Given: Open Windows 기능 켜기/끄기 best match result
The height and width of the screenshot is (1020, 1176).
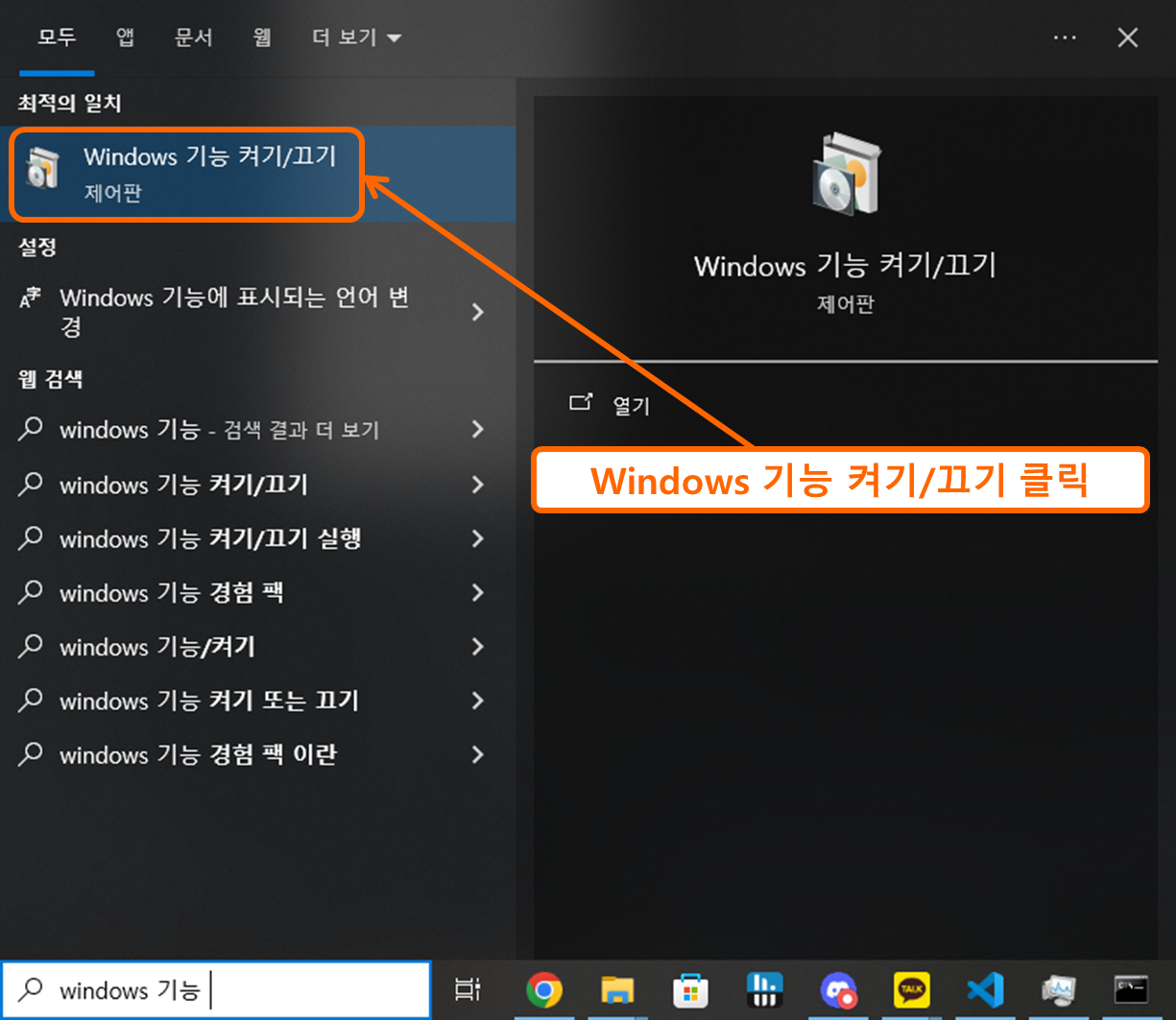Looking at the screenshot, I should tap(257, 174).
